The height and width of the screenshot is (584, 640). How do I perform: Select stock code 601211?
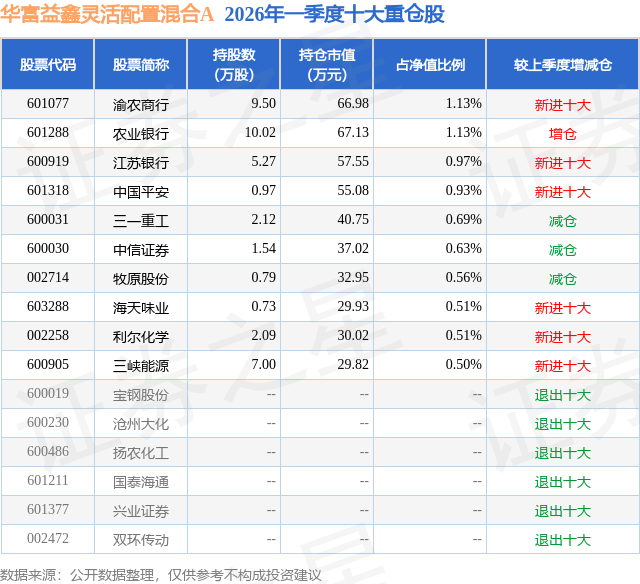(48, 480)
